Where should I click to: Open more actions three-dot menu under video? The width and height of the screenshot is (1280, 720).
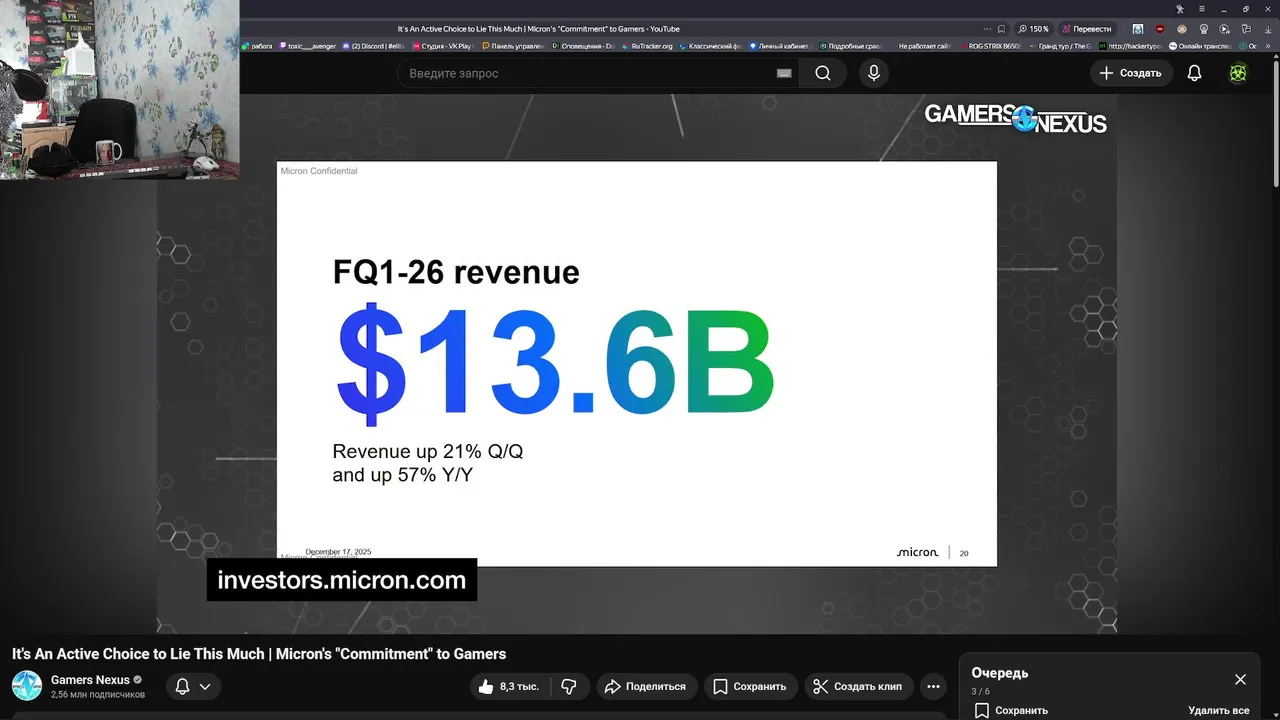tap(933, 686)
